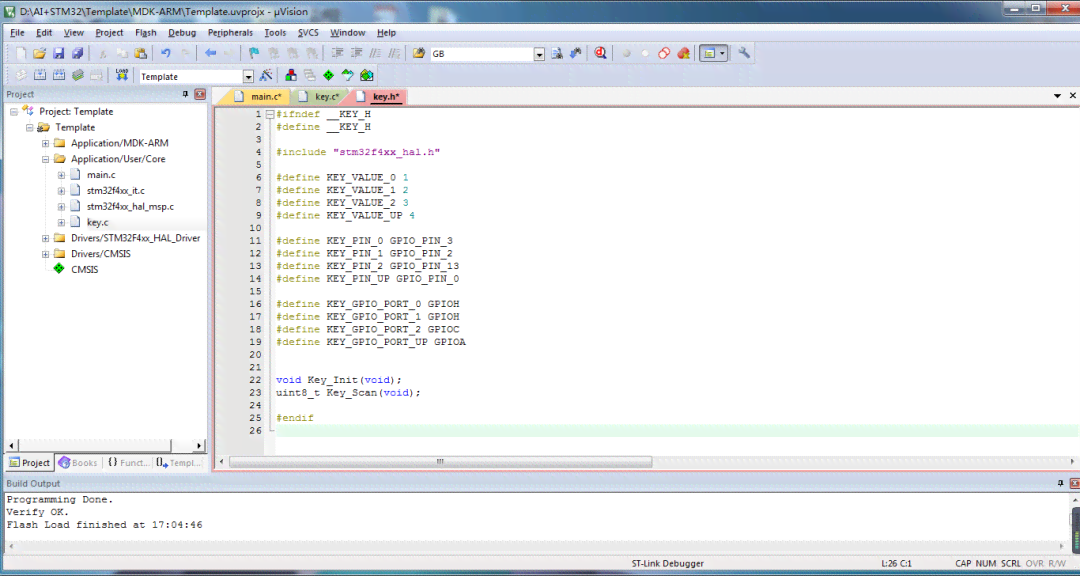Open the Window layout dropdown button

[723, 53]
